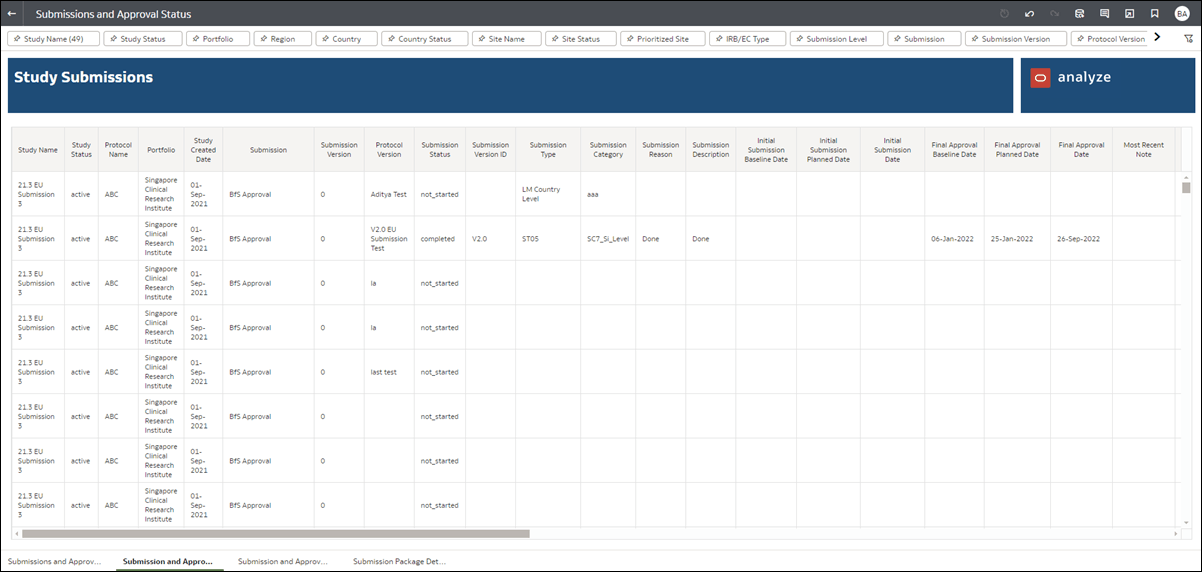Click the Study Status column header

pos(81,150)
